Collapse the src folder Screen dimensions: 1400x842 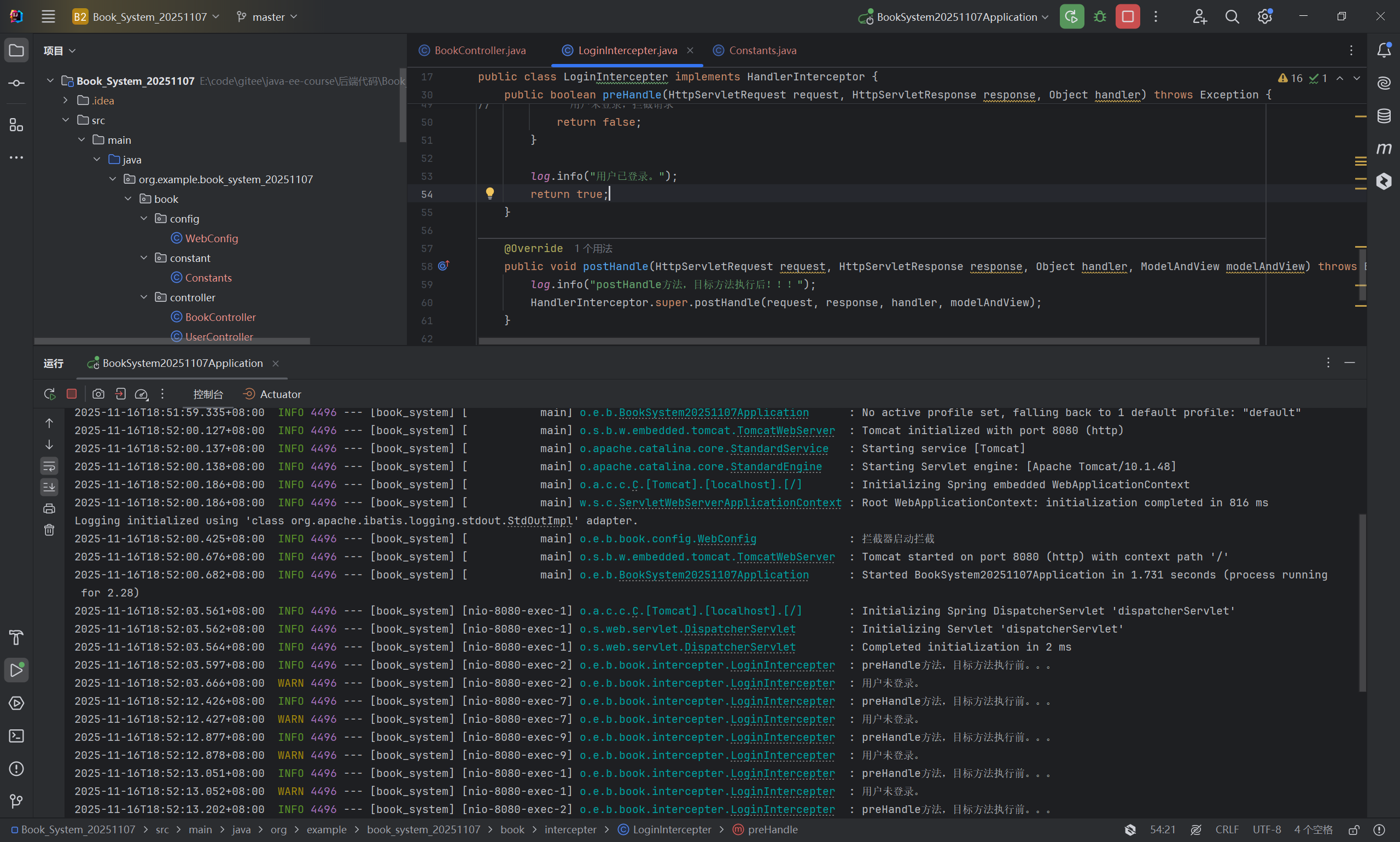(x=66, y=120)
